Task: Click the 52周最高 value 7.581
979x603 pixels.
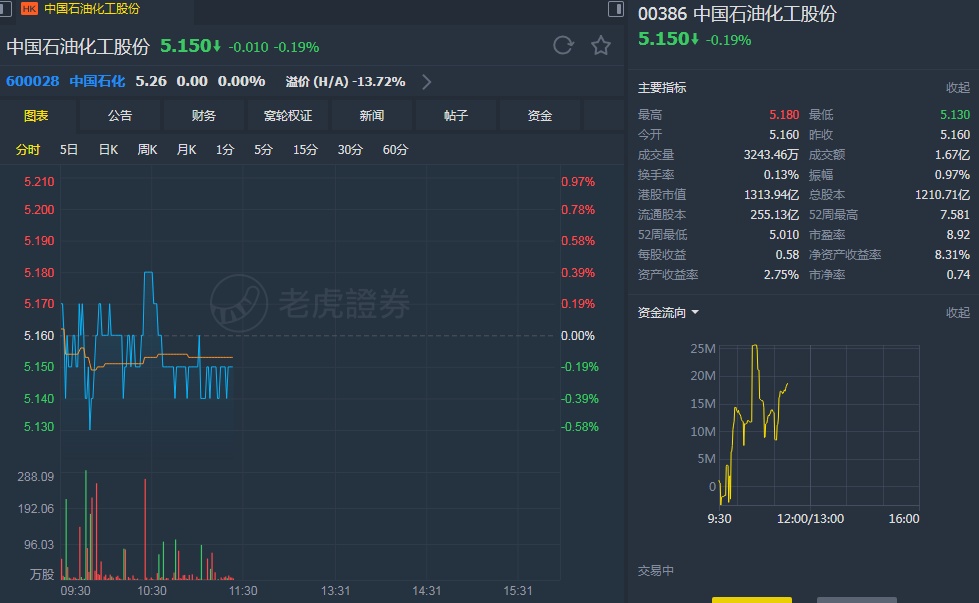Action: coord(955,215)
